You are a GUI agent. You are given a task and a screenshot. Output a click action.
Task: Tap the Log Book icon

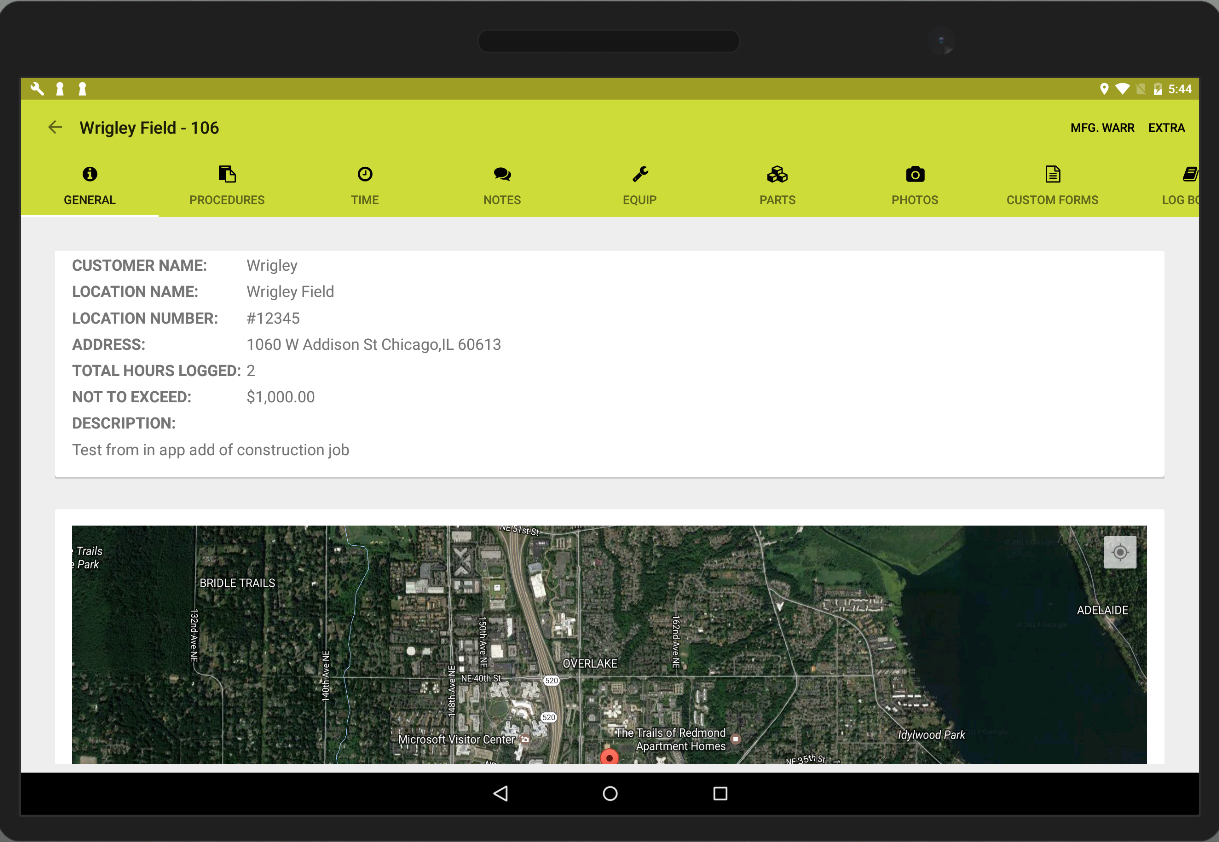(1190, 174)
